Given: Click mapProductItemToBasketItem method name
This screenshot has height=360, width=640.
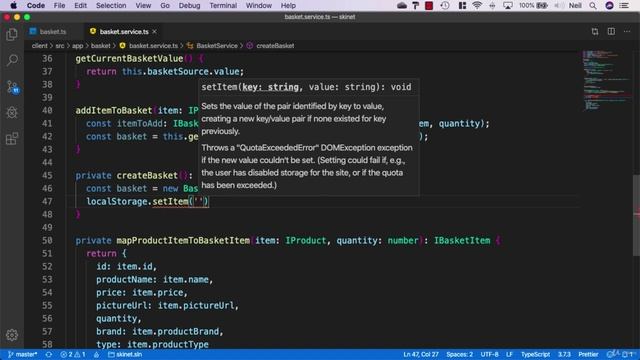Looking at the screenshot, I should click(183, 240).
